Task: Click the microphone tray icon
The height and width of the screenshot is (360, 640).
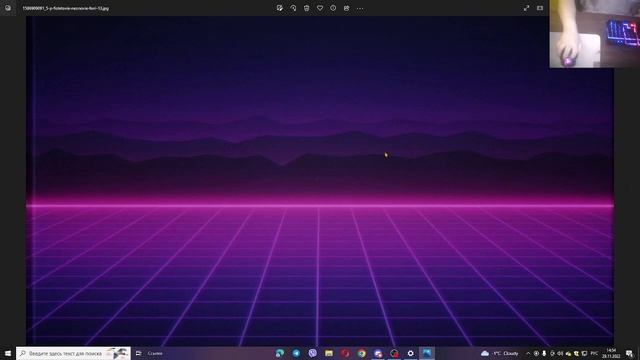Action: (x=544, y=353)
